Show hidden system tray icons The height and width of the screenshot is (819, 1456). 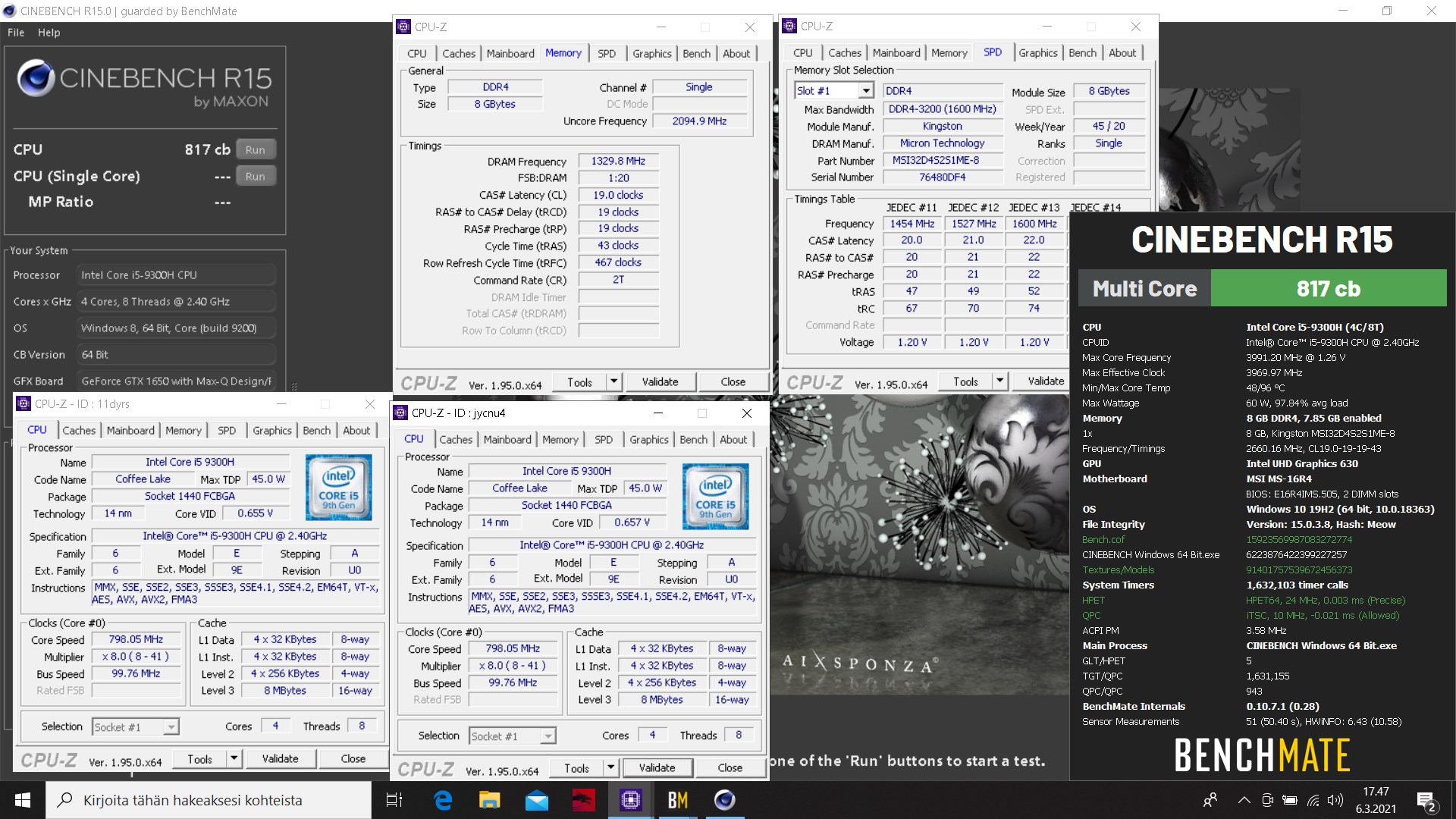point(1244,800)
